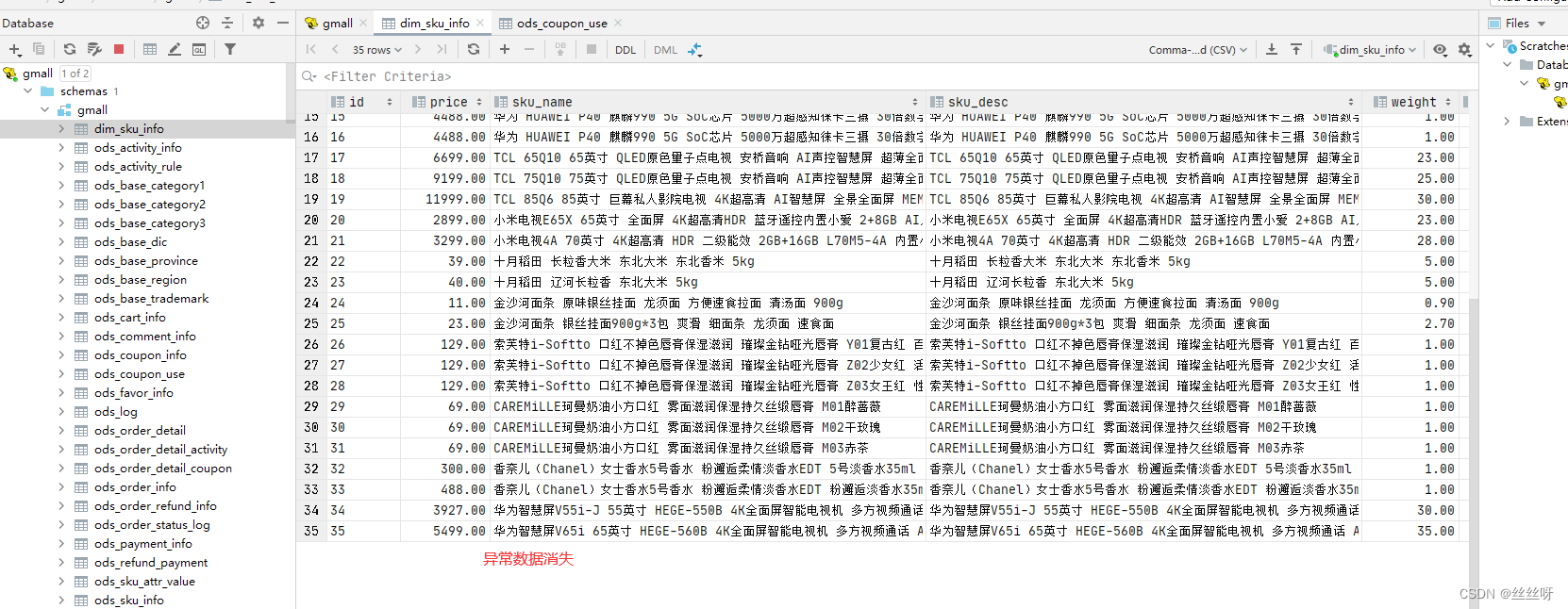Expand the Extensions folder in Files panel
This screenshot has width=1568, height=609.
point(1507,121)
